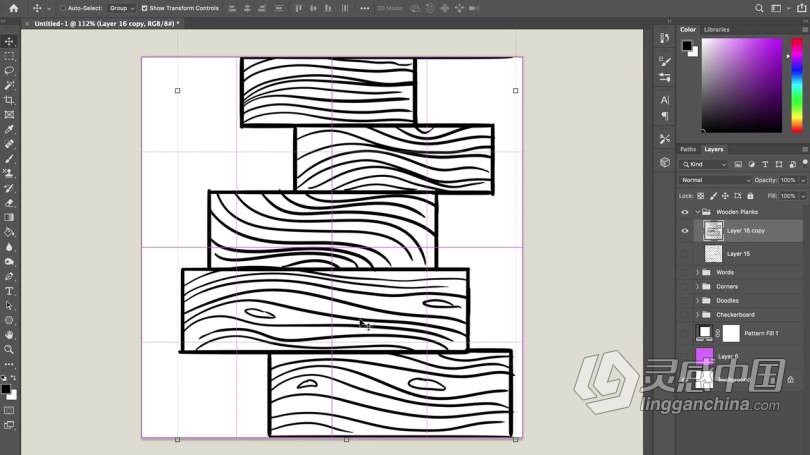This screenshot has width=810, height=455.
Task: Select the Clone Stamp tool
Action: pyautogui.click(x=9, y=174)
